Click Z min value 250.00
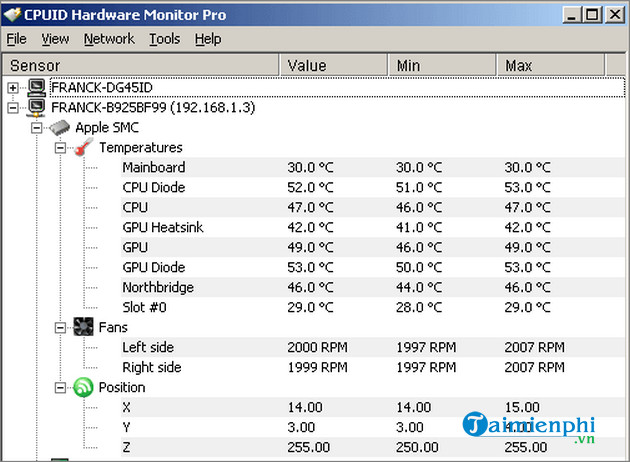The height and width of the screenshot is (462, 630). tap(417, 447)
